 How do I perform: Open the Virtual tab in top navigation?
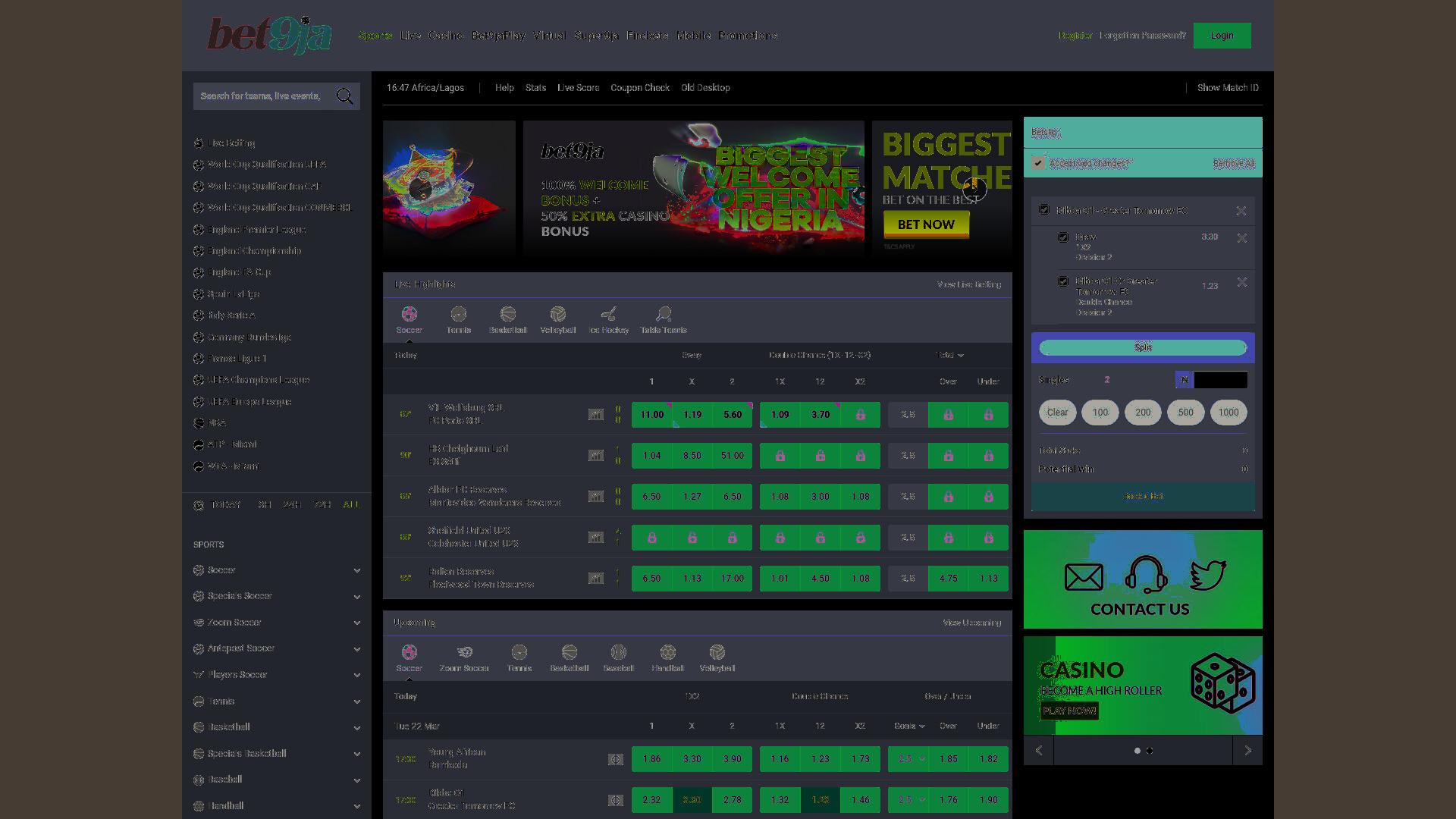point(549,36)
